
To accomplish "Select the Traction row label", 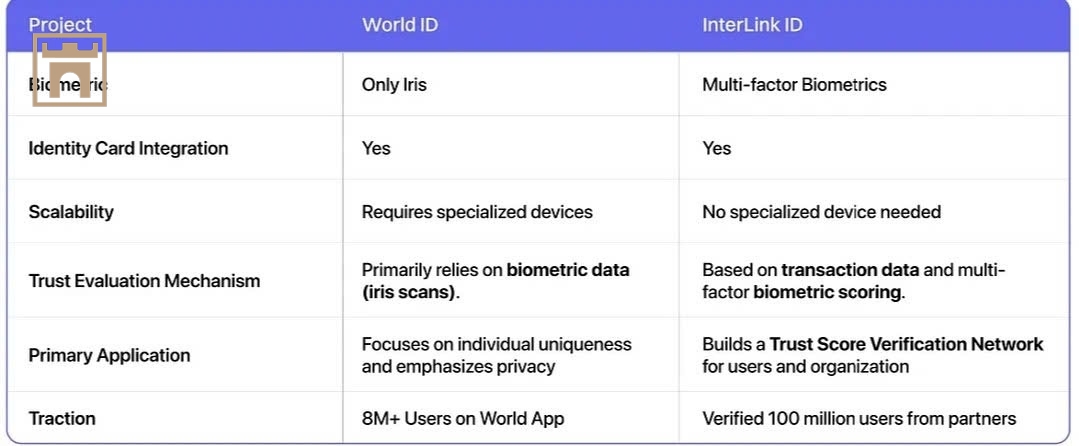I will [62, 418].
